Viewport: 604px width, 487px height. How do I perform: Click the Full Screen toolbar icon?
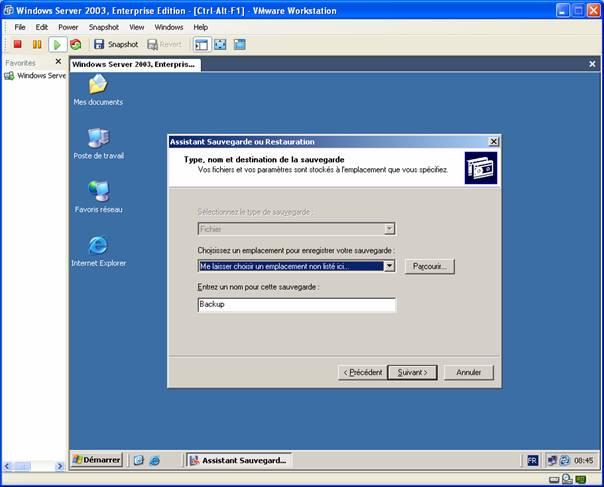[x=220, y=45]
